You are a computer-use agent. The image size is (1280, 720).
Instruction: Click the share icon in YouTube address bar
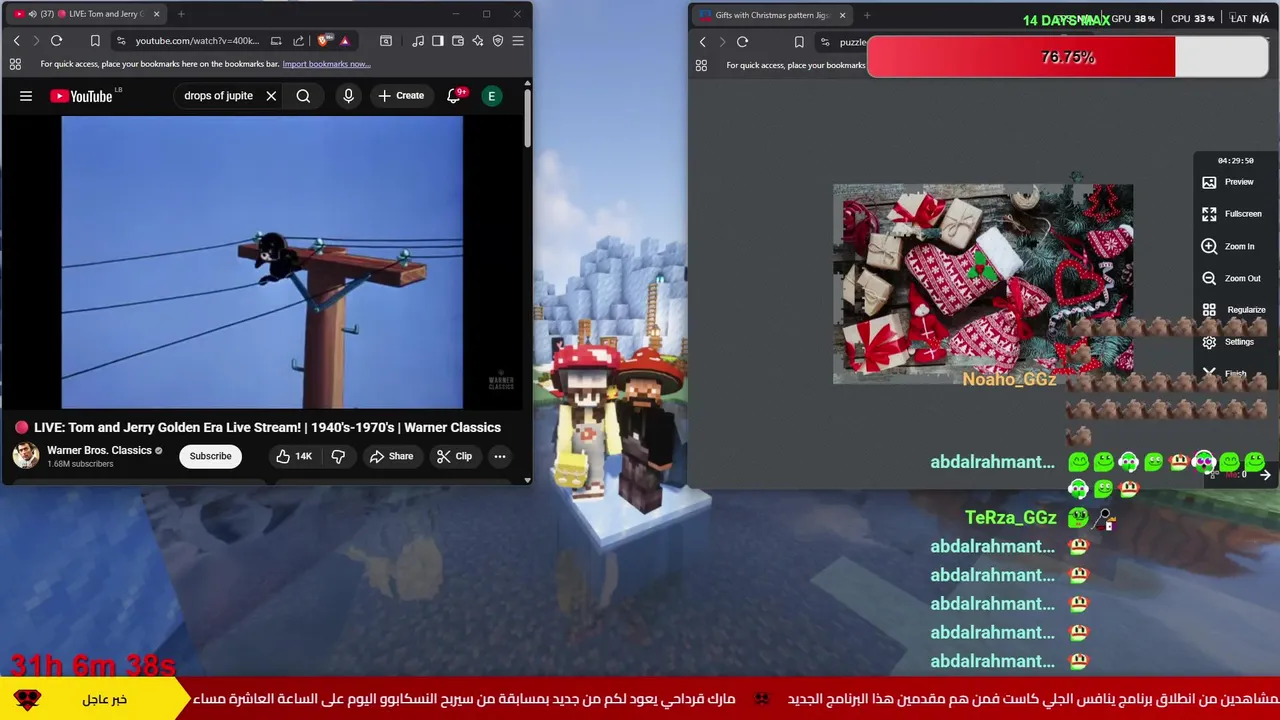298,41
